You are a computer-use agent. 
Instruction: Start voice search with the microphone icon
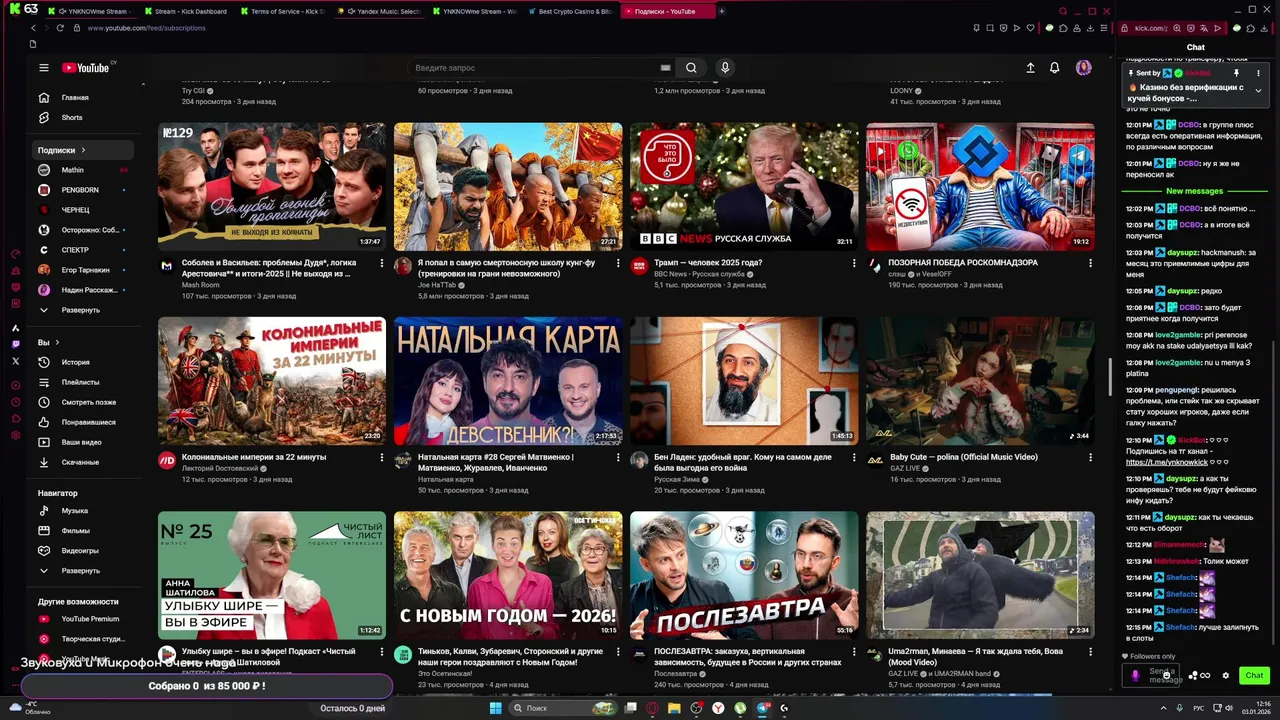coord(725,68)
